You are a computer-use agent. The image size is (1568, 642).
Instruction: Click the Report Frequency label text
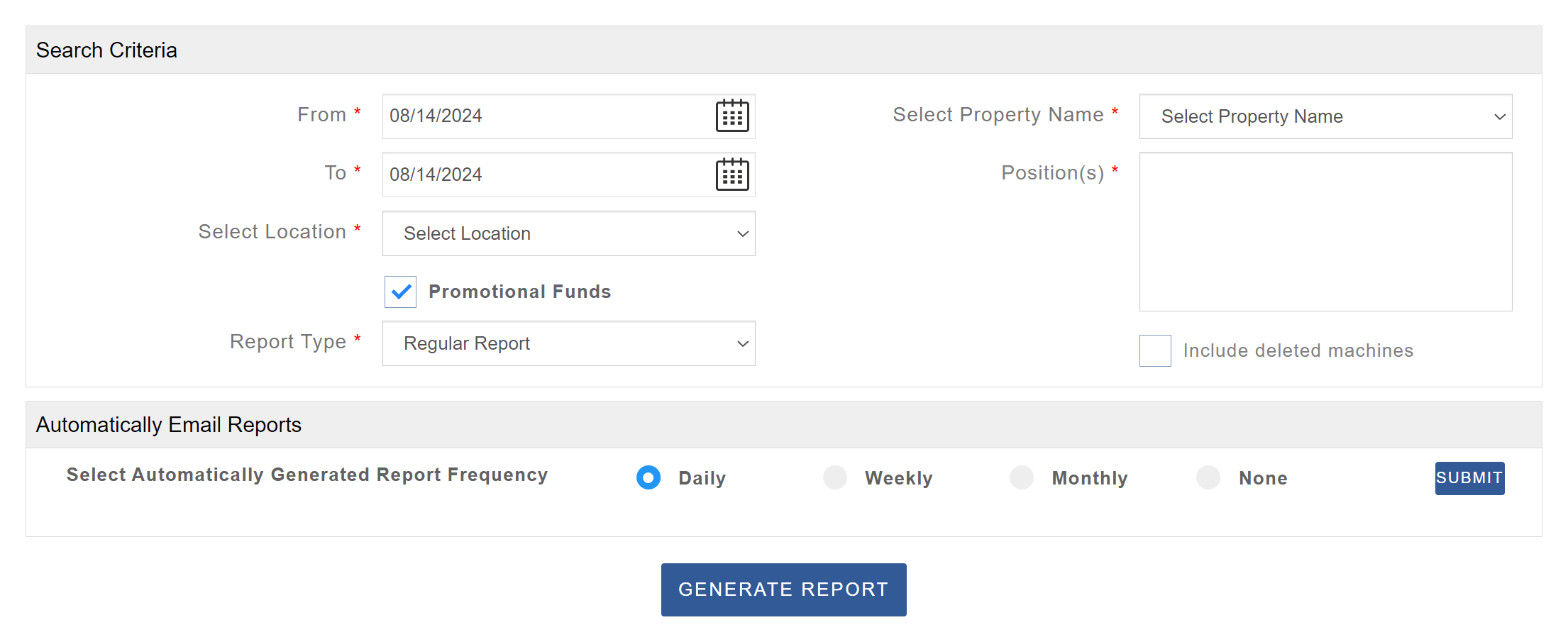[x=307, y=475]
